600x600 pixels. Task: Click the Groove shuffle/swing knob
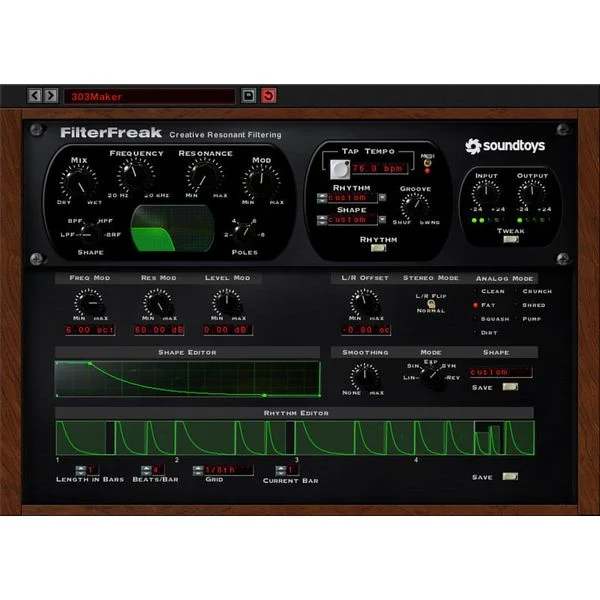tap(415, 207)
